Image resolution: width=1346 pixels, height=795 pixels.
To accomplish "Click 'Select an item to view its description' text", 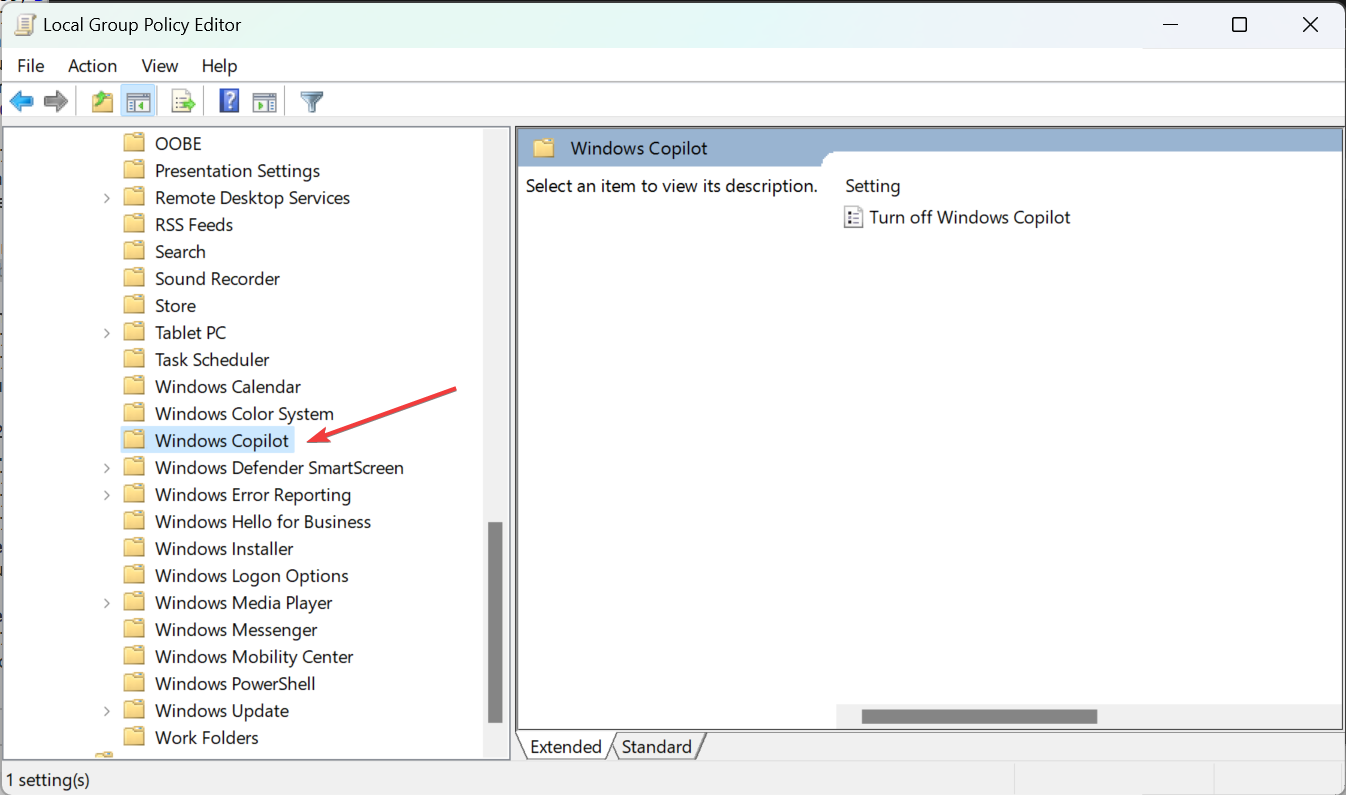I will point(672,186).
